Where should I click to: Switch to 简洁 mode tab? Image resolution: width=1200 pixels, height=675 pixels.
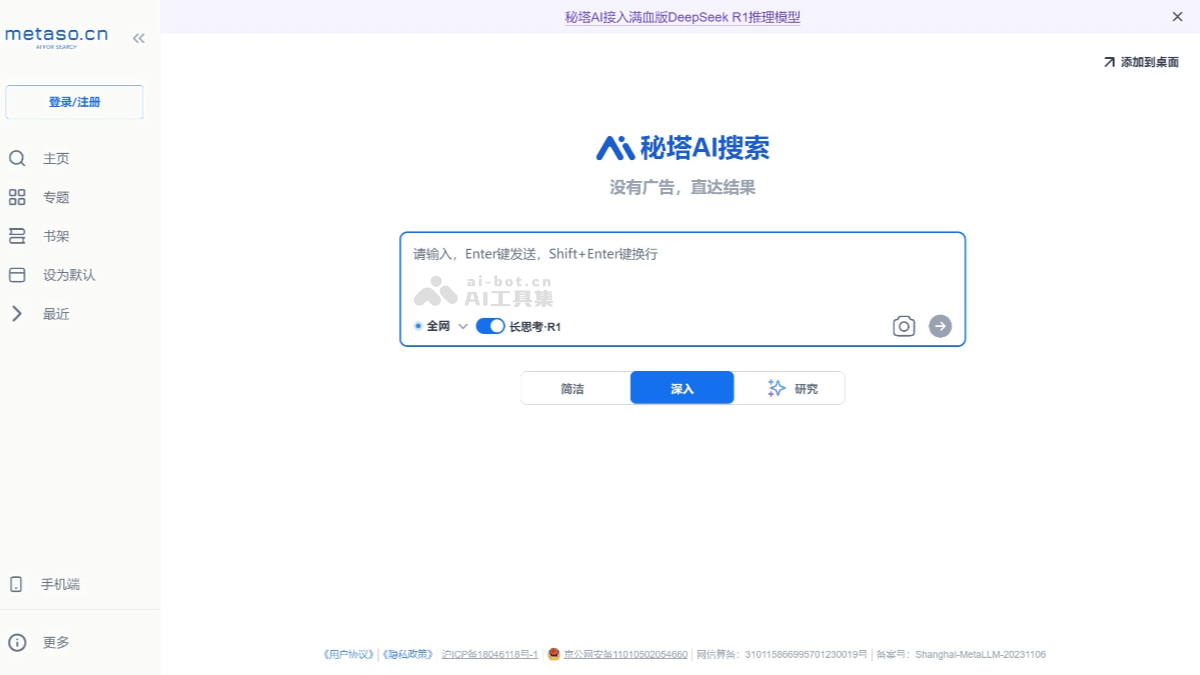575,388
